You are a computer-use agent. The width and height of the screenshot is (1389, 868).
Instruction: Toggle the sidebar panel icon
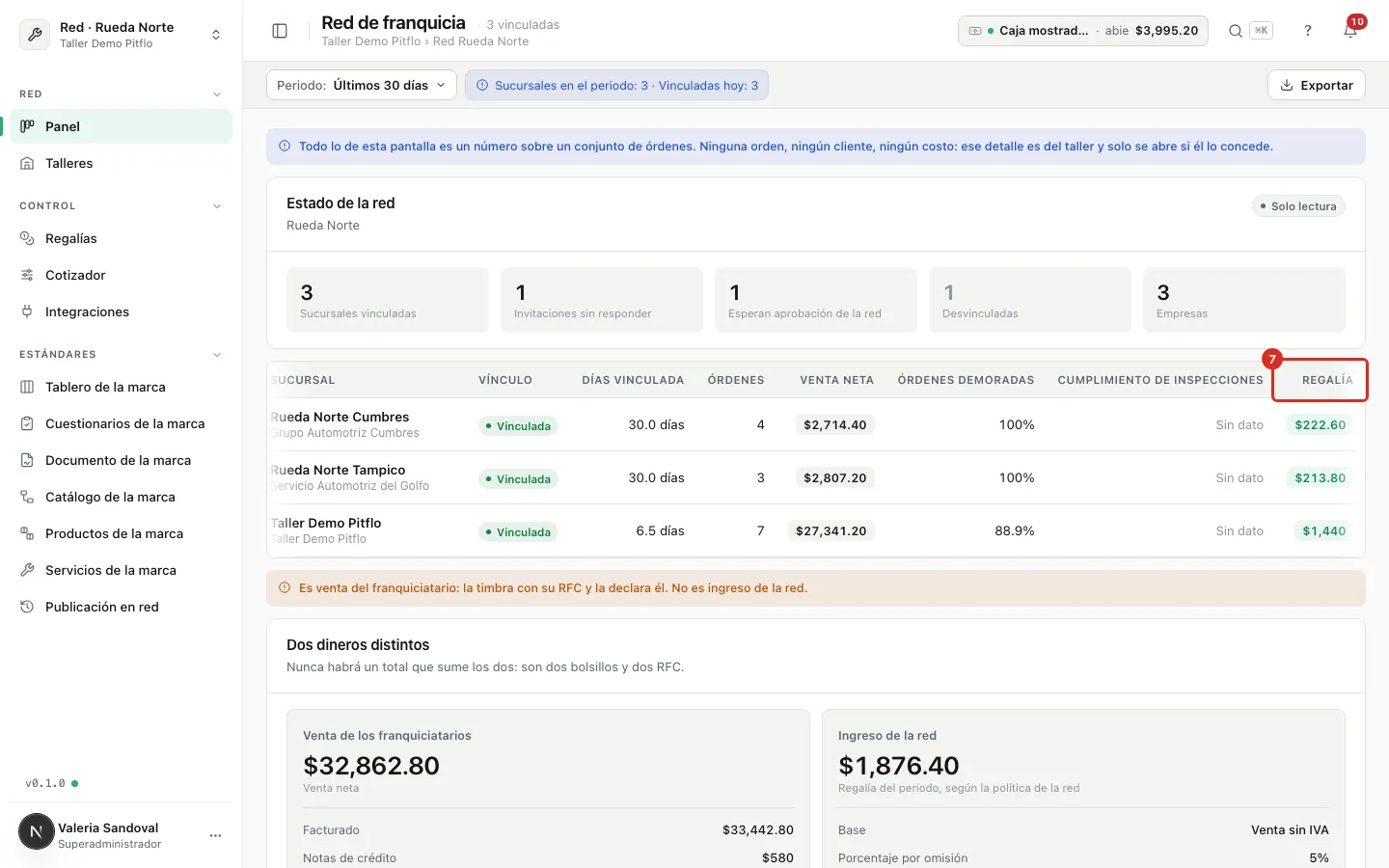pos(280,31)
